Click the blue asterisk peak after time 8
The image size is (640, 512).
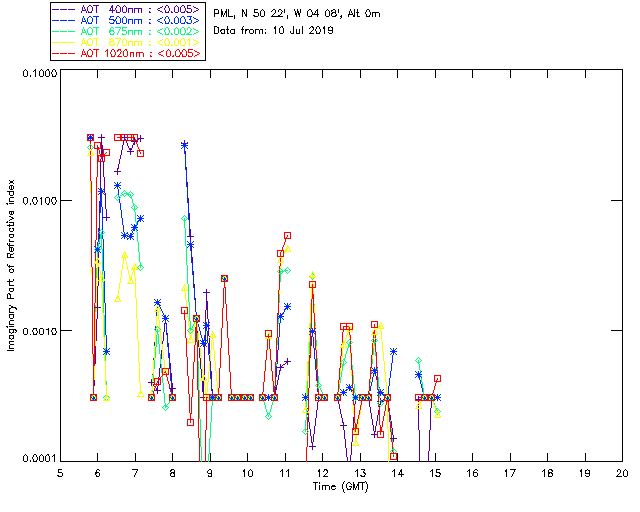coord(185,145)
